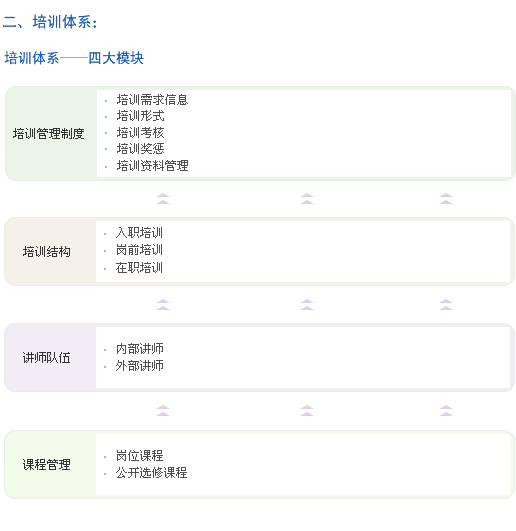Select the 入职培训 item

click(x=139, y=233)
